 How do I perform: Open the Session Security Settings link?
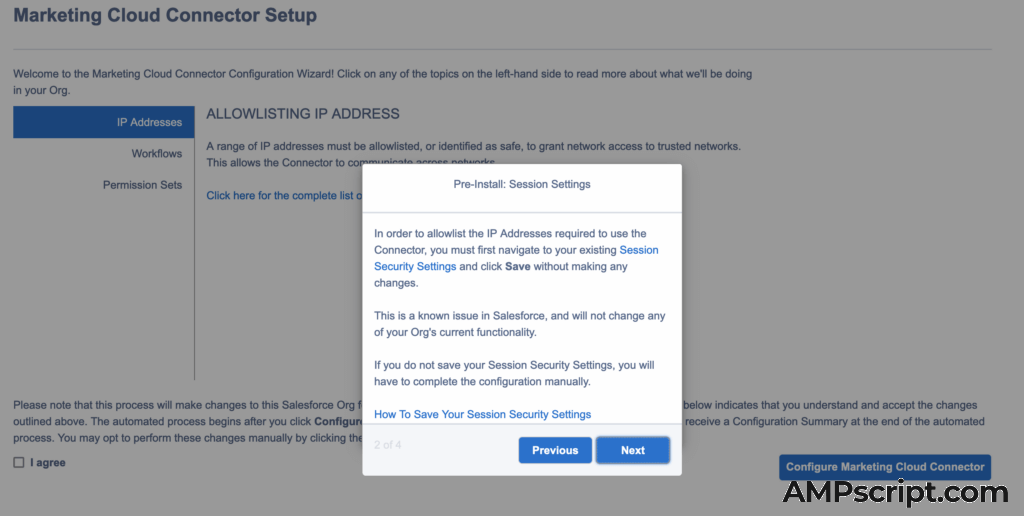pos(638,250)
